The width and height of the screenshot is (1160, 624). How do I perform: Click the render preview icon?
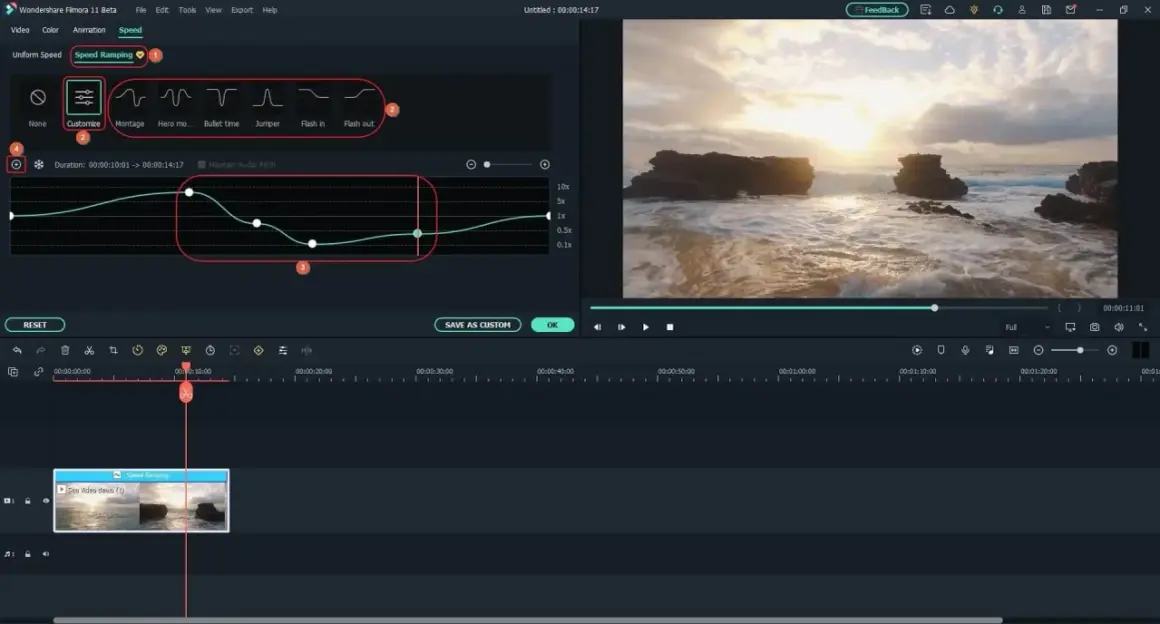click(917, 350)
